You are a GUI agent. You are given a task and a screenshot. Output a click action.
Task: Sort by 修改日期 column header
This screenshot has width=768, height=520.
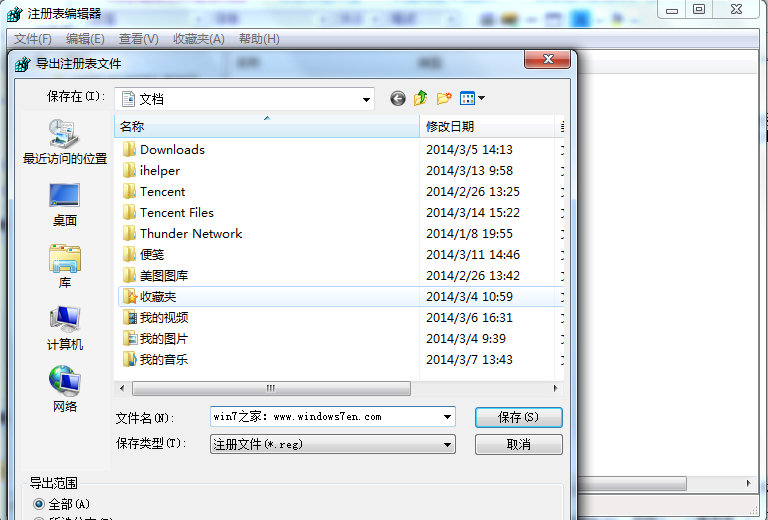click(450, 126)
